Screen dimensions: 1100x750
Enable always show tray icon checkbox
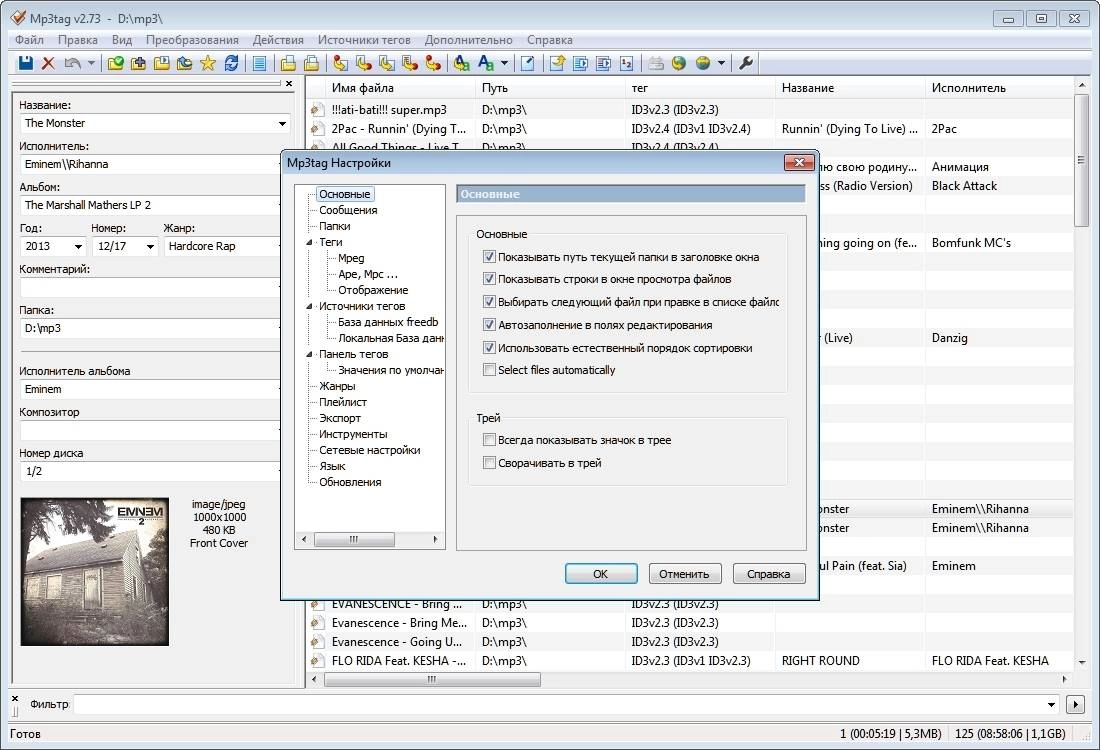(x=489, y=440)
